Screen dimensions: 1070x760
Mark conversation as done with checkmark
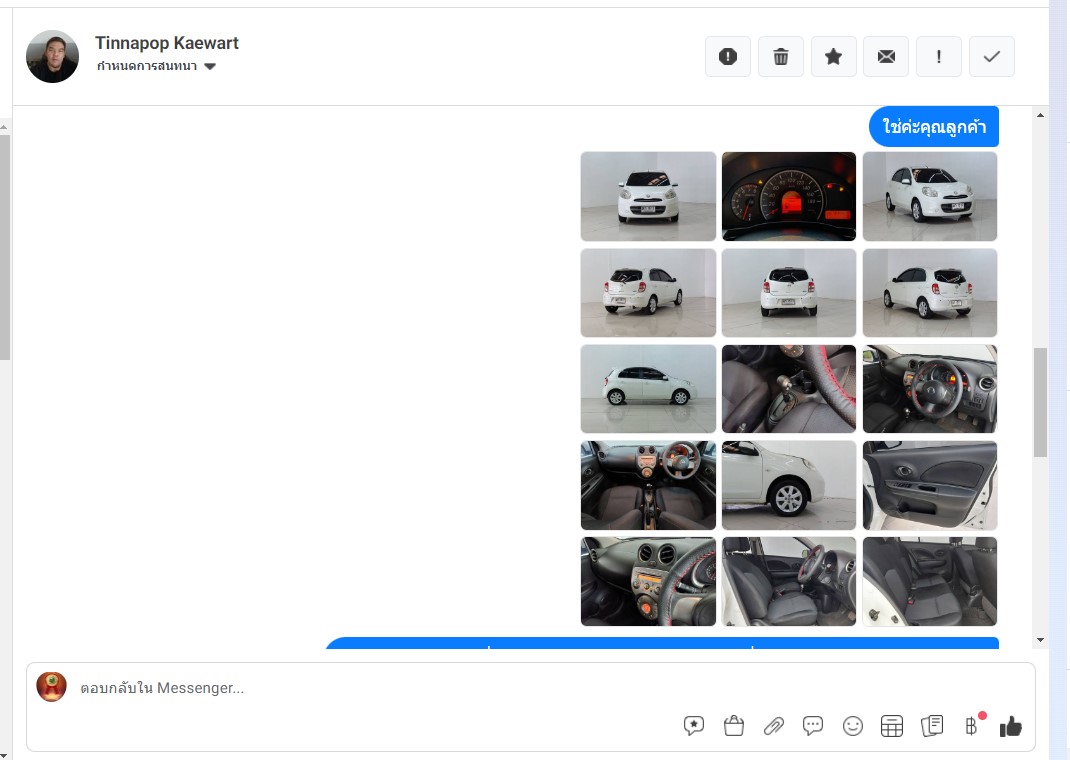pyautogui.click(x=992, y=57)
